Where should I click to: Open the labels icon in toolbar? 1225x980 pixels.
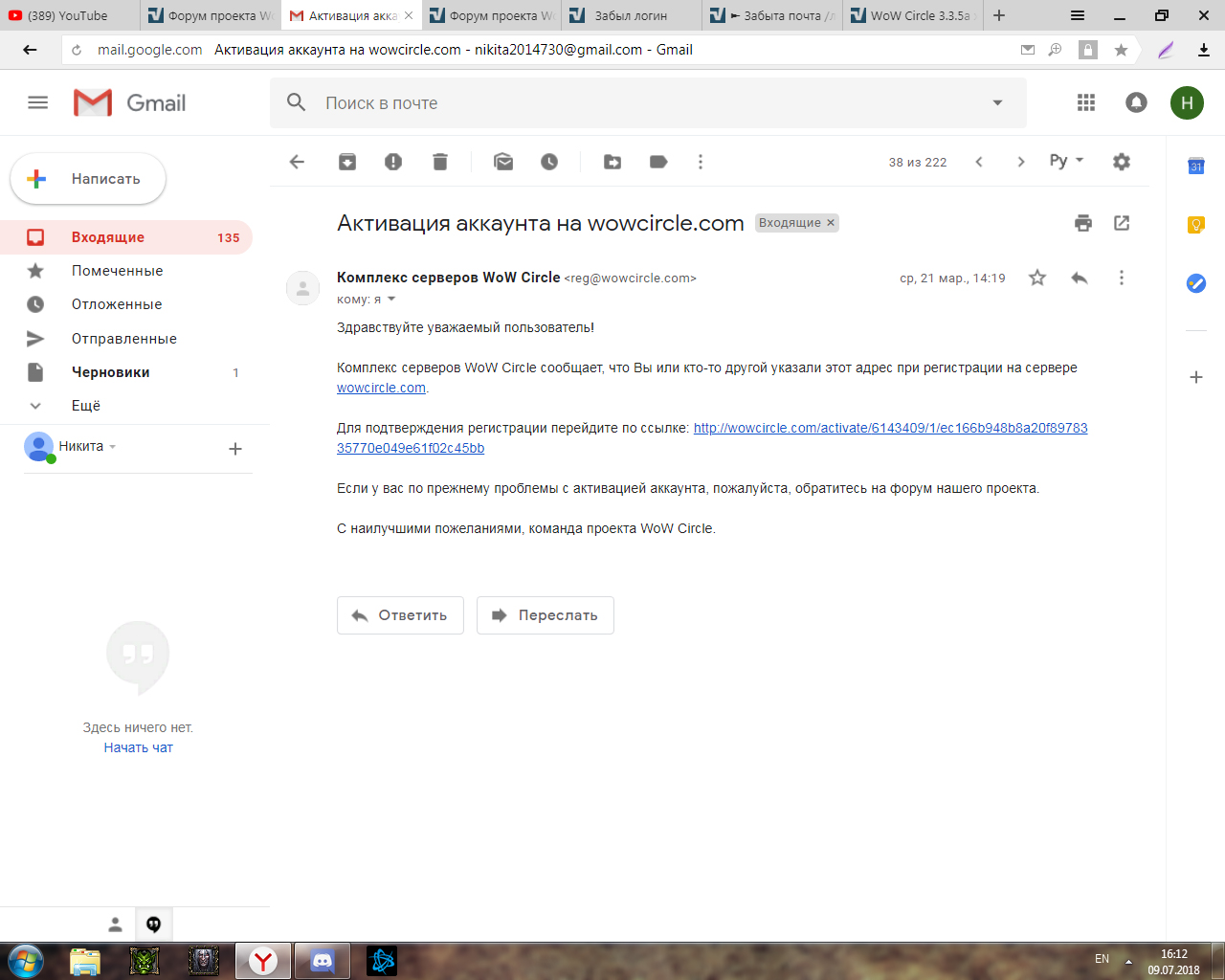pos(658,162)
